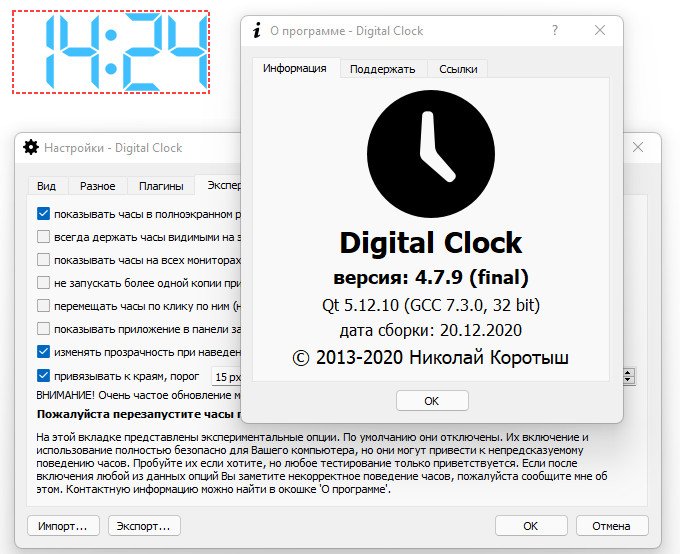Uncheck "привязывать к краям, порог" checkbox
The width and height of the screenshot is (680, 554).
pyautogui.click(x=43, y=376)
